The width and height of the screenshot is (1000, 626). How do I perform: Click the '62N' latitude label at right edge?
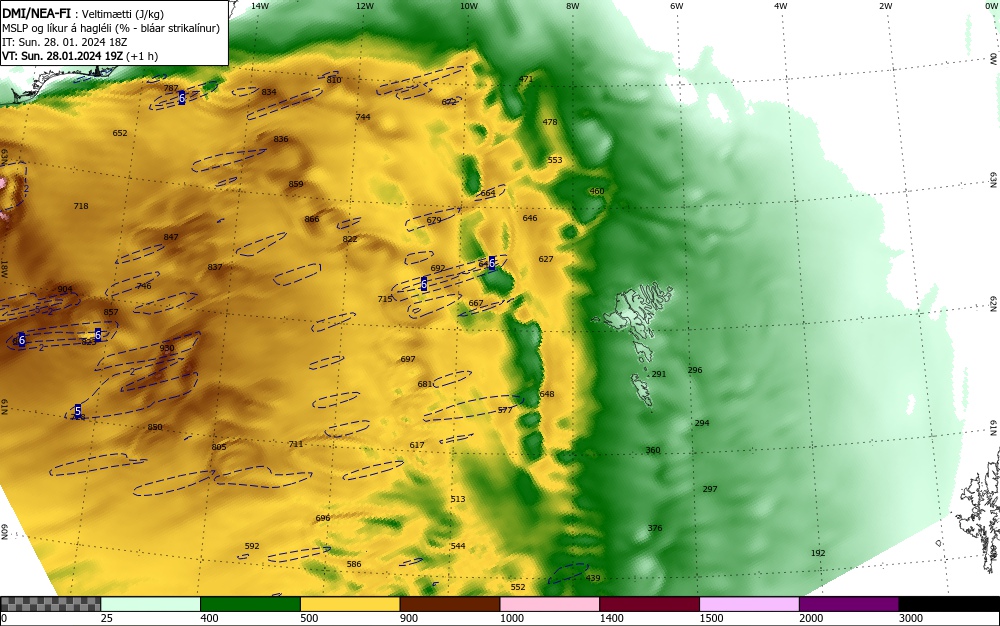pyautogui.click(x=993, y=303)
